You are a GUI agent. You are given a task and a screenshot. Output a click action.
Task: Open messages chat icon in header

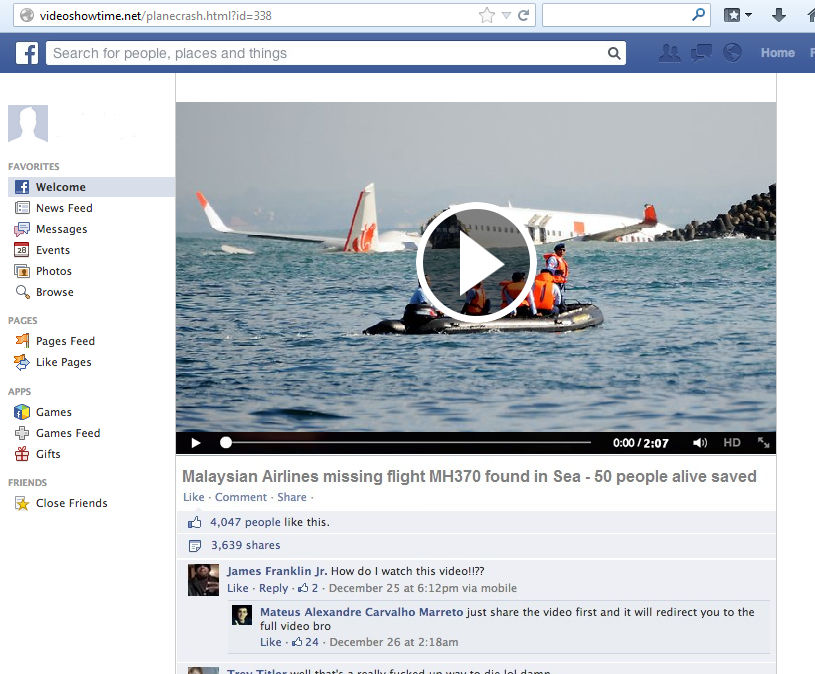tap(701, 52)
